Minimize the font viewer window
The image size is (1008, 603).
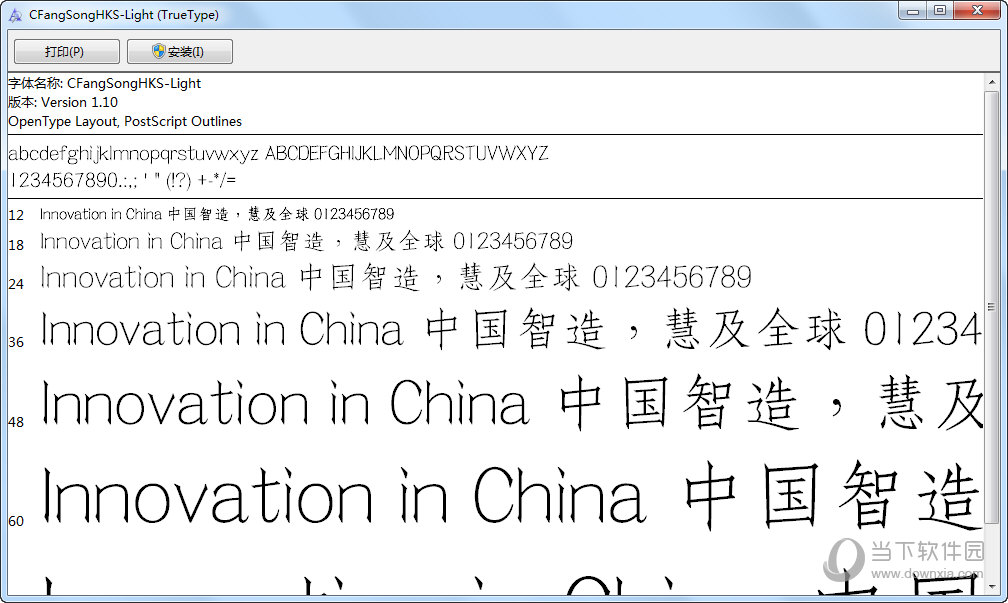pyautogui.click(x=913, y=11)
